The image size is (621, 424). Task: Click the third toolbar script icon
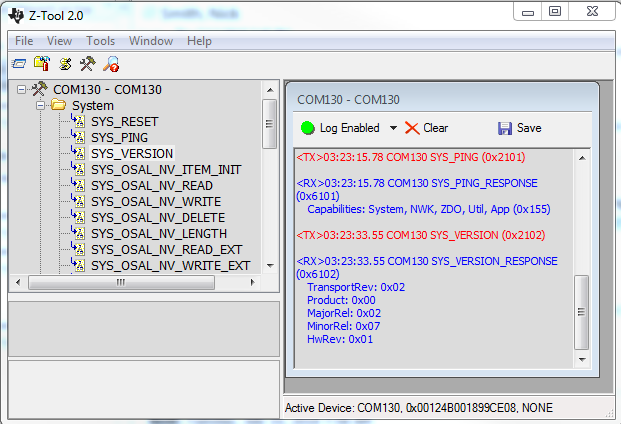[x=65, y=64]
